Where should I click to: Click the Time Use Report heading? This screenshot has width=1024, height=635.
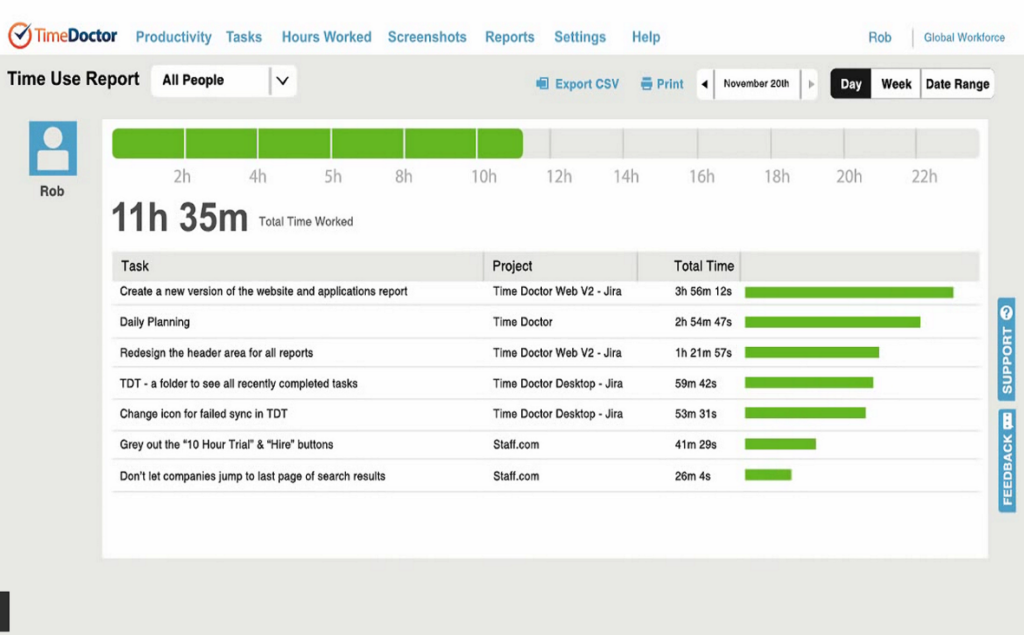click(x=73, y=79)
